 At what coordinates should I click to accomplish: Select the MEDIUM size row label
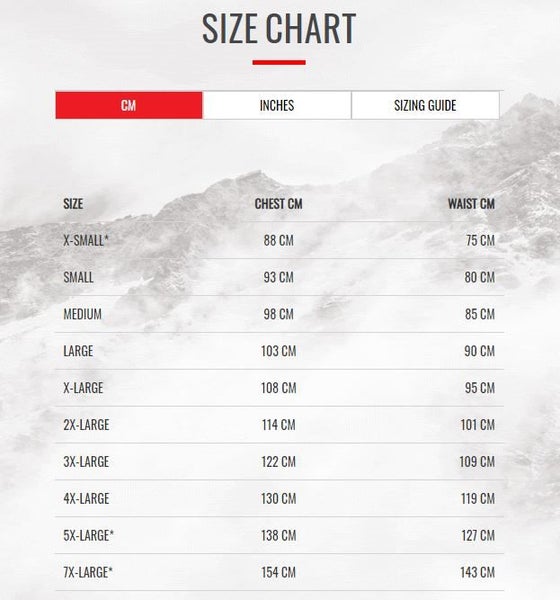pos(83,314)
